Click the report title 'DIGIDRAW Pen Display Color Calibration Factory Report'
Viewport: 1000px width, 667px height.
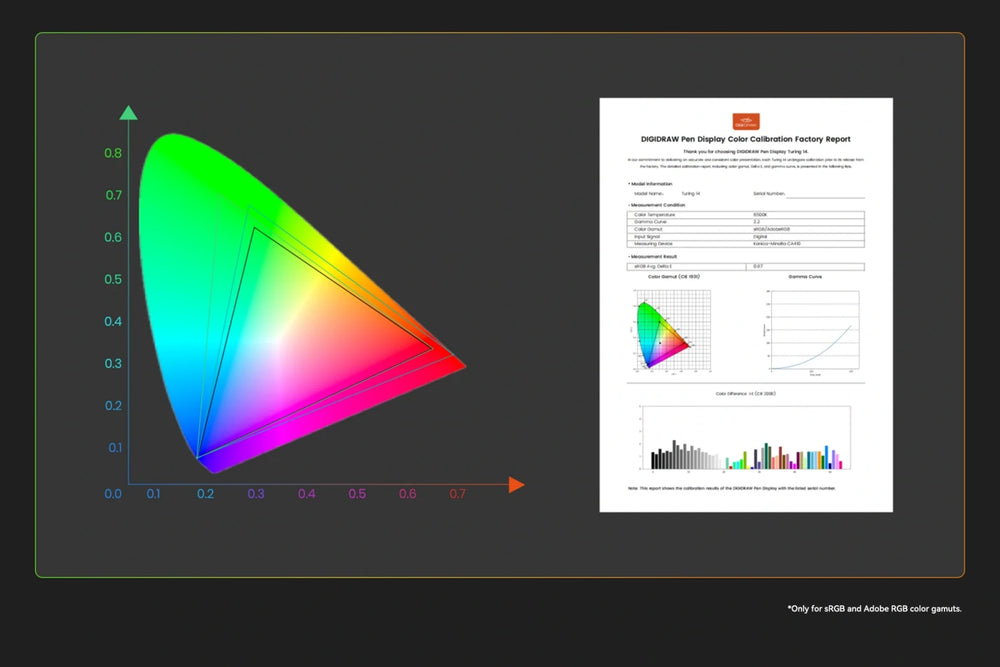pyautogui.click(x=746, y=139)
